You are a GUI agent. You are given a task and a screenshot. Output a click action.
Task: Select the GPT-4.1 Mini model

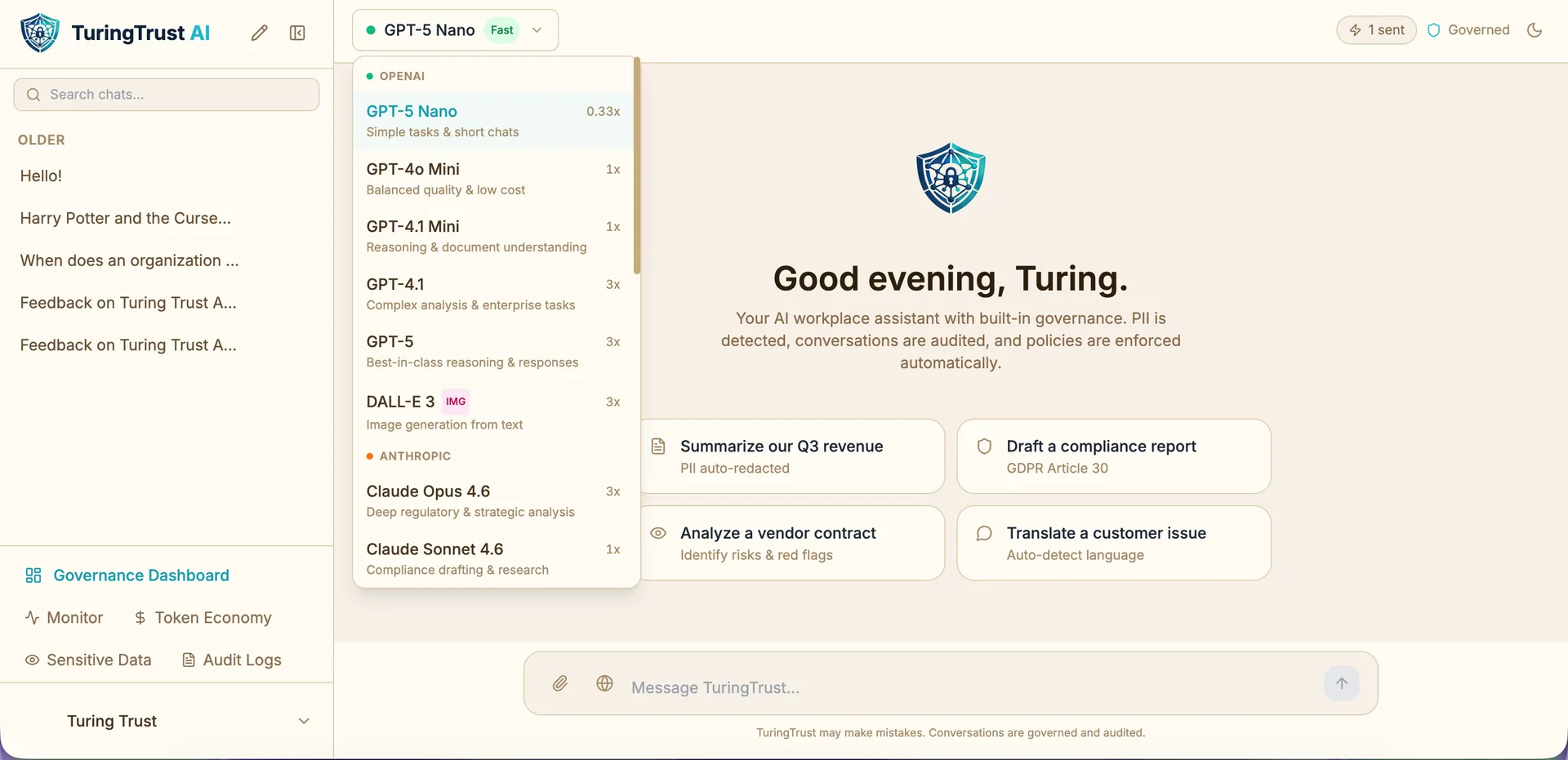[493, 236]
